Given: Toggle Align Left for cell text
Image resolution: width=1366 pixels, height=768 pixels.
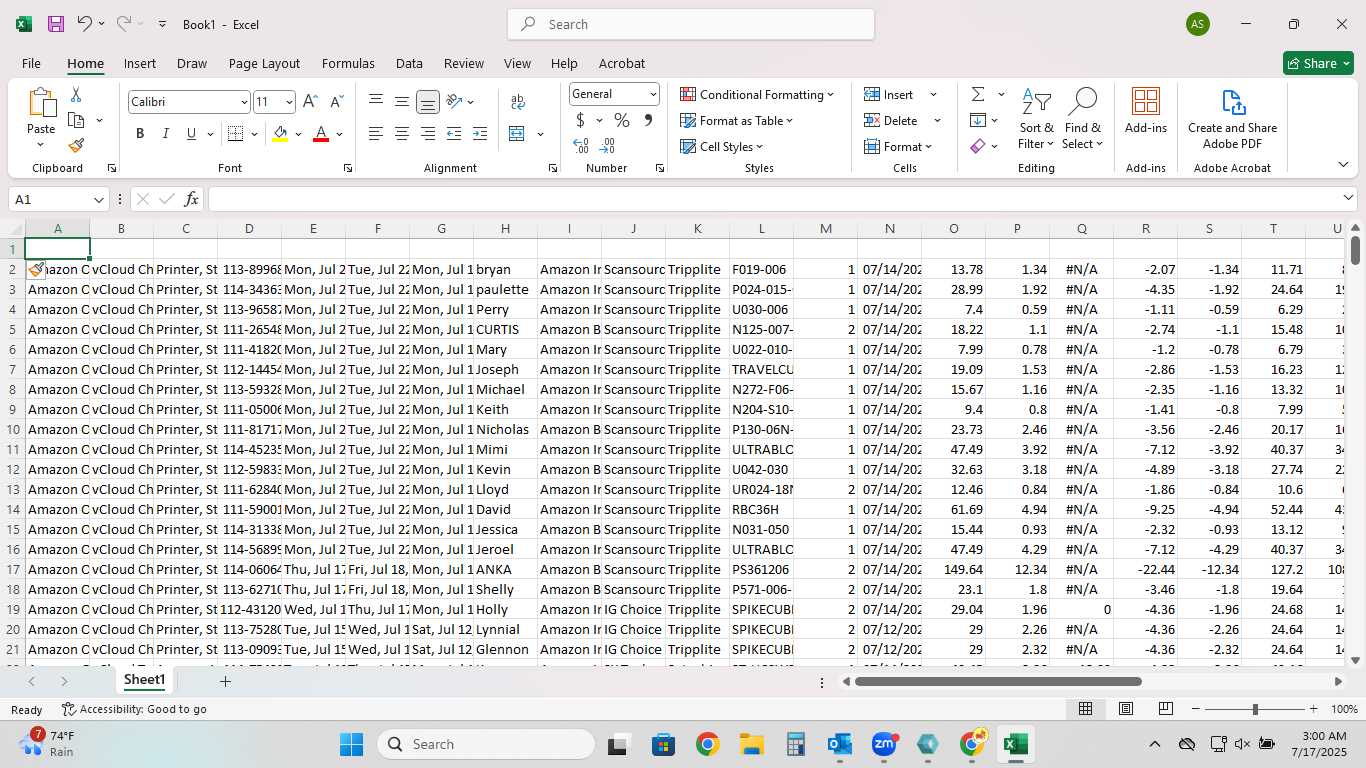Looking at the screenshot, I should point(376,133).
